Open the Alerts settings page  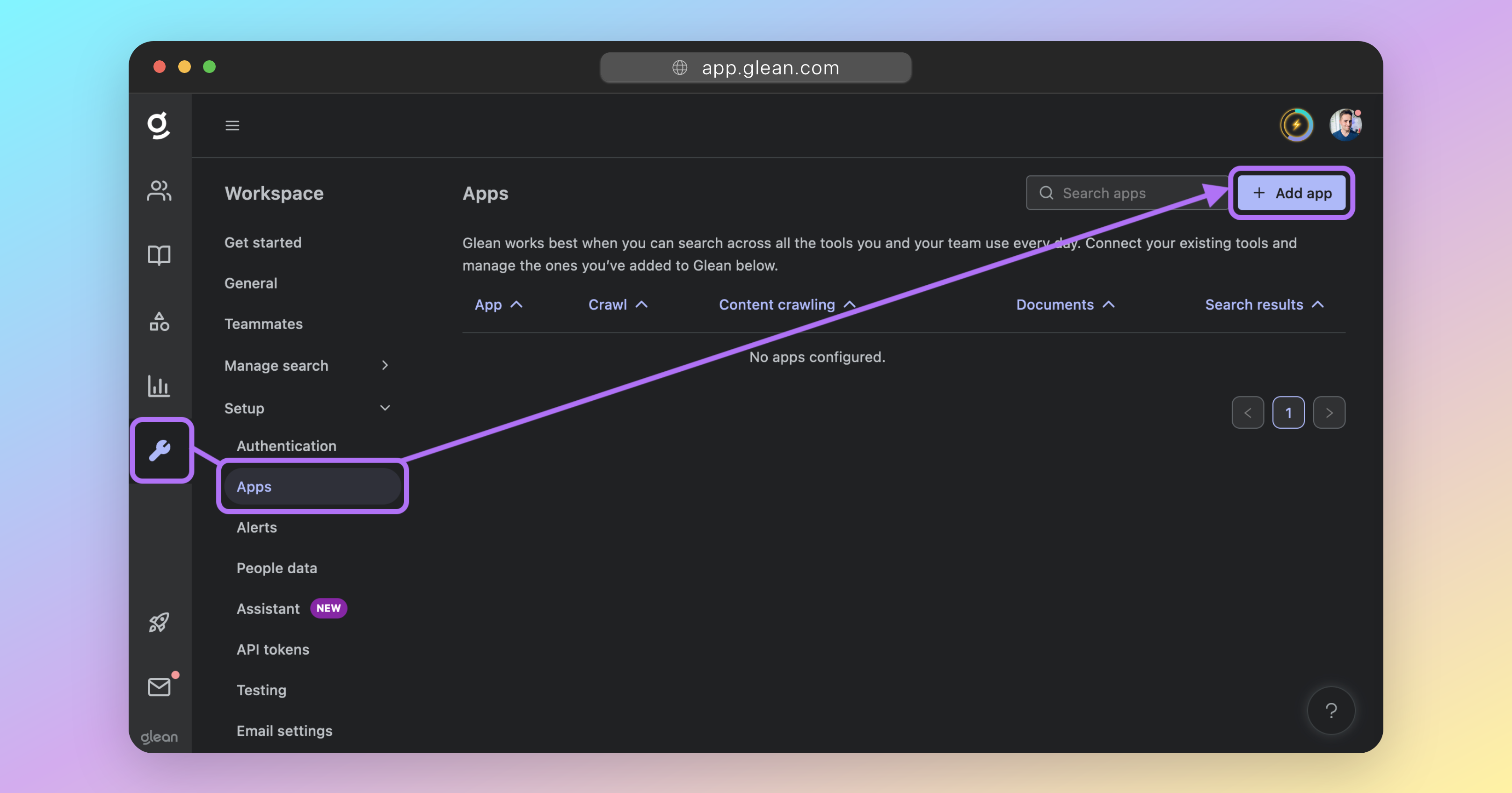click(256, 527)
